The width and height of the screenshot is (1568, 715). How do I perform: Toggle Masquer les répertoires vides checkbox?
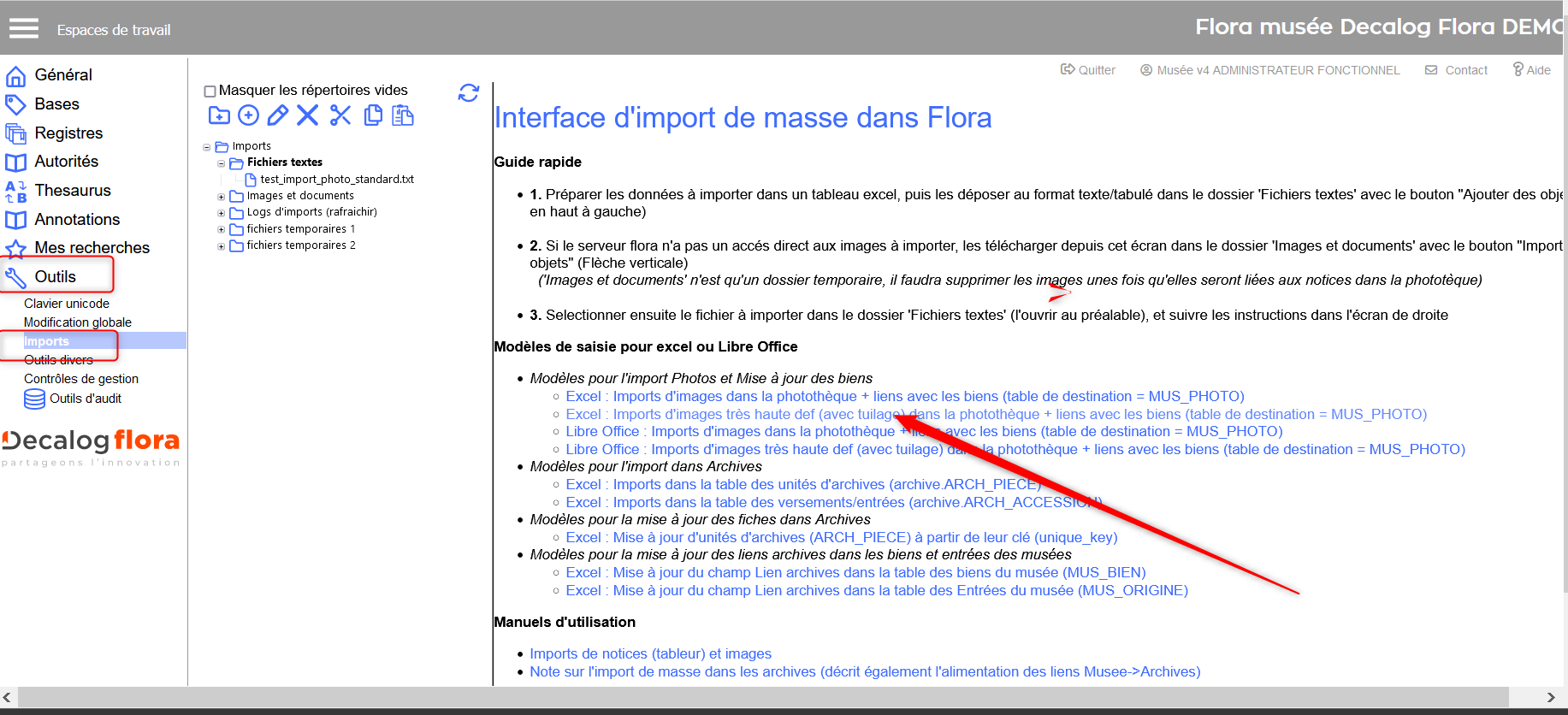click(210, 91)
